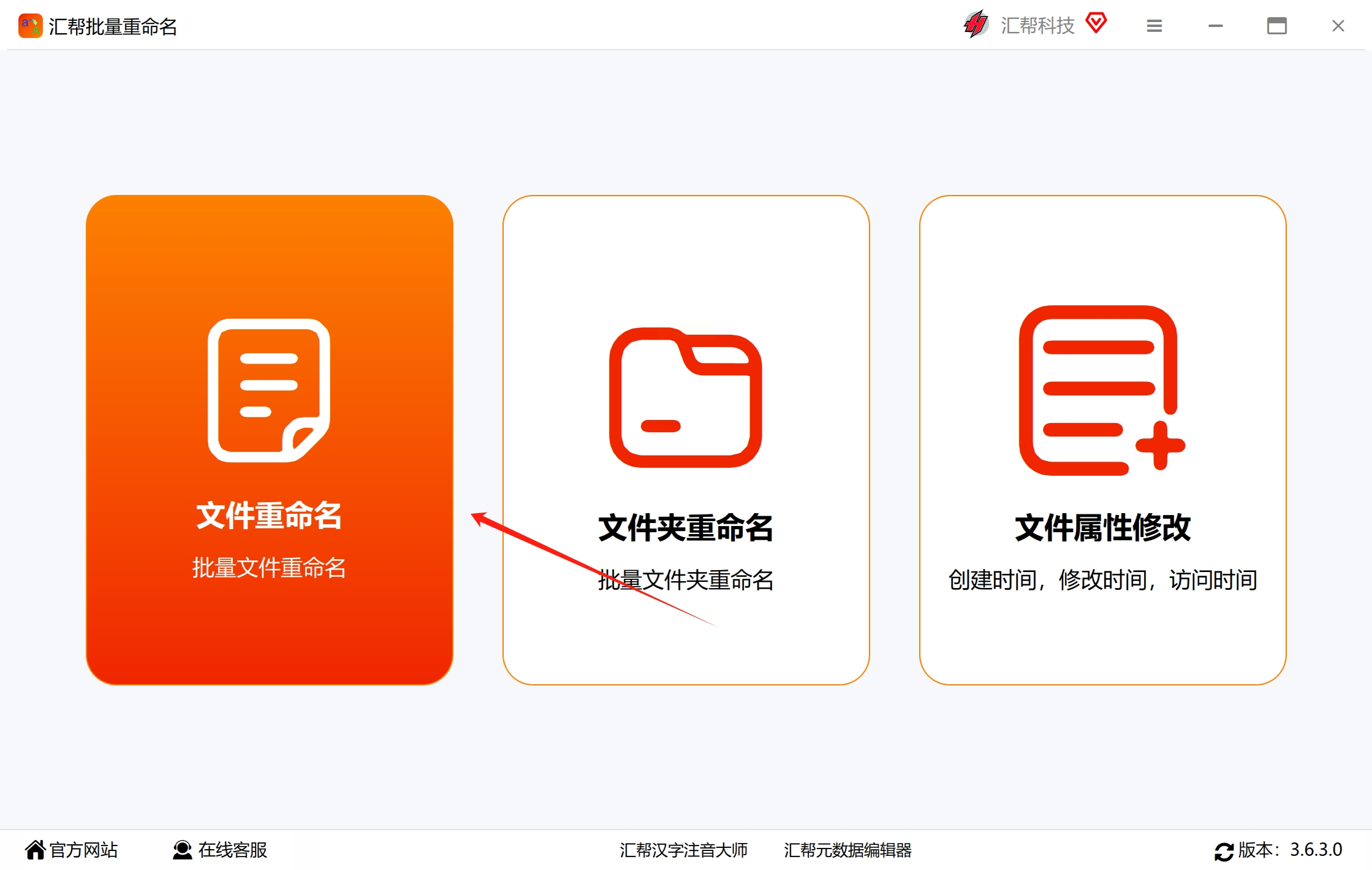Click the red lightning 汇帮科技 logo
This screenshot has width=1372, height=870.
pos(976,25)
